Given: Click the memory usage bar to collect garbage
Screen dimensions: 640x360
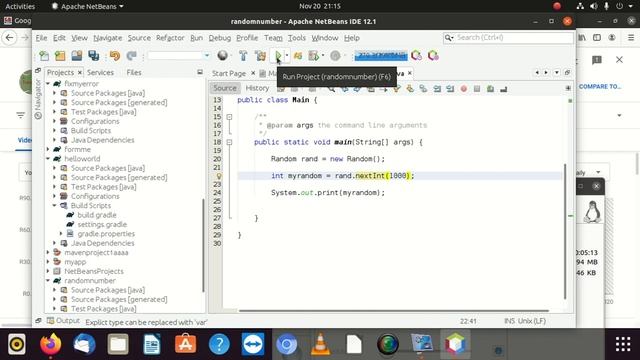Looking at the screenshot, I should click(x=381, y=56).
